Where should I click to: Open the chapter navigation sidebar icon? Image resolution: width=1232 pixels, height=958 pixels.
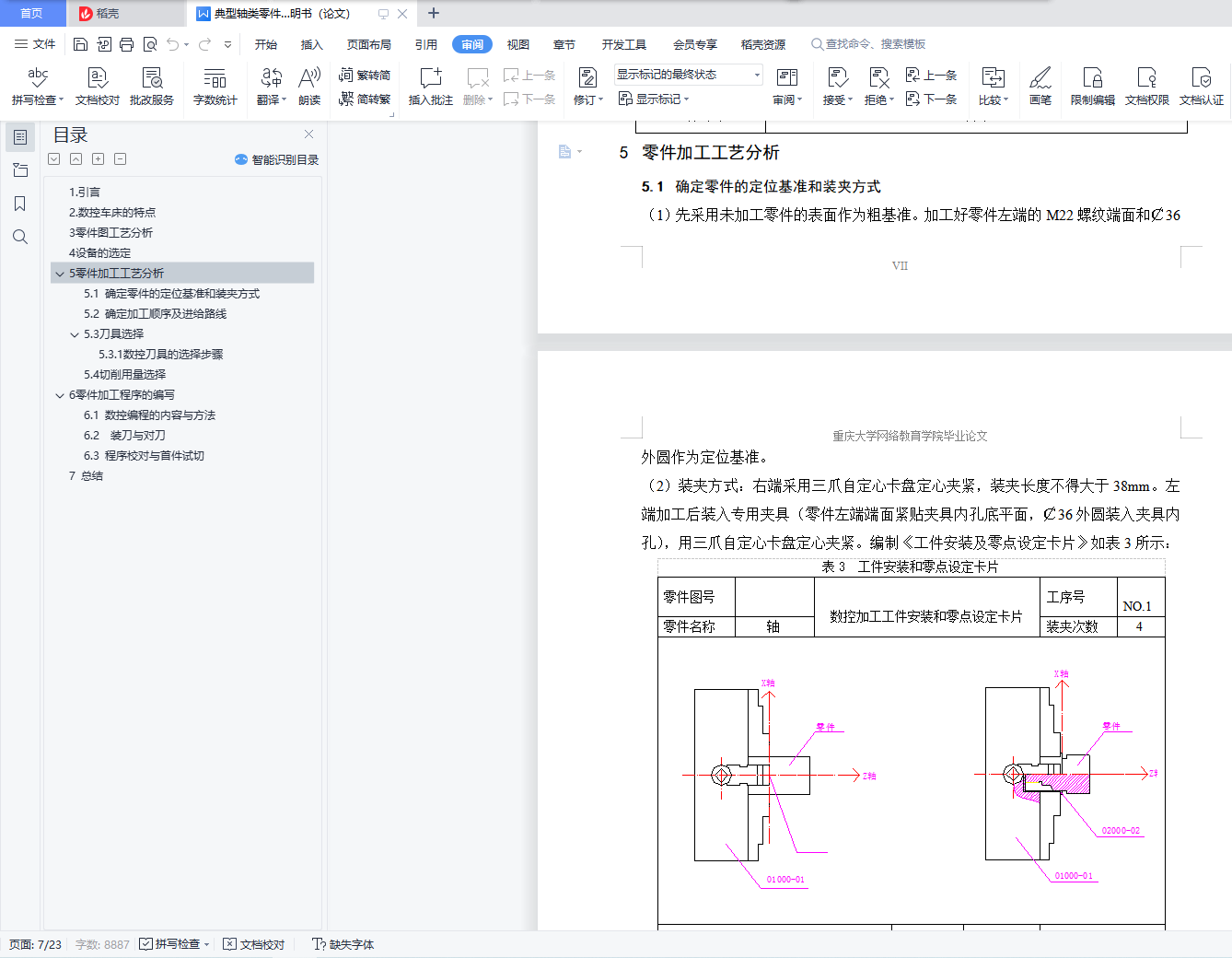tap(20, 170)
